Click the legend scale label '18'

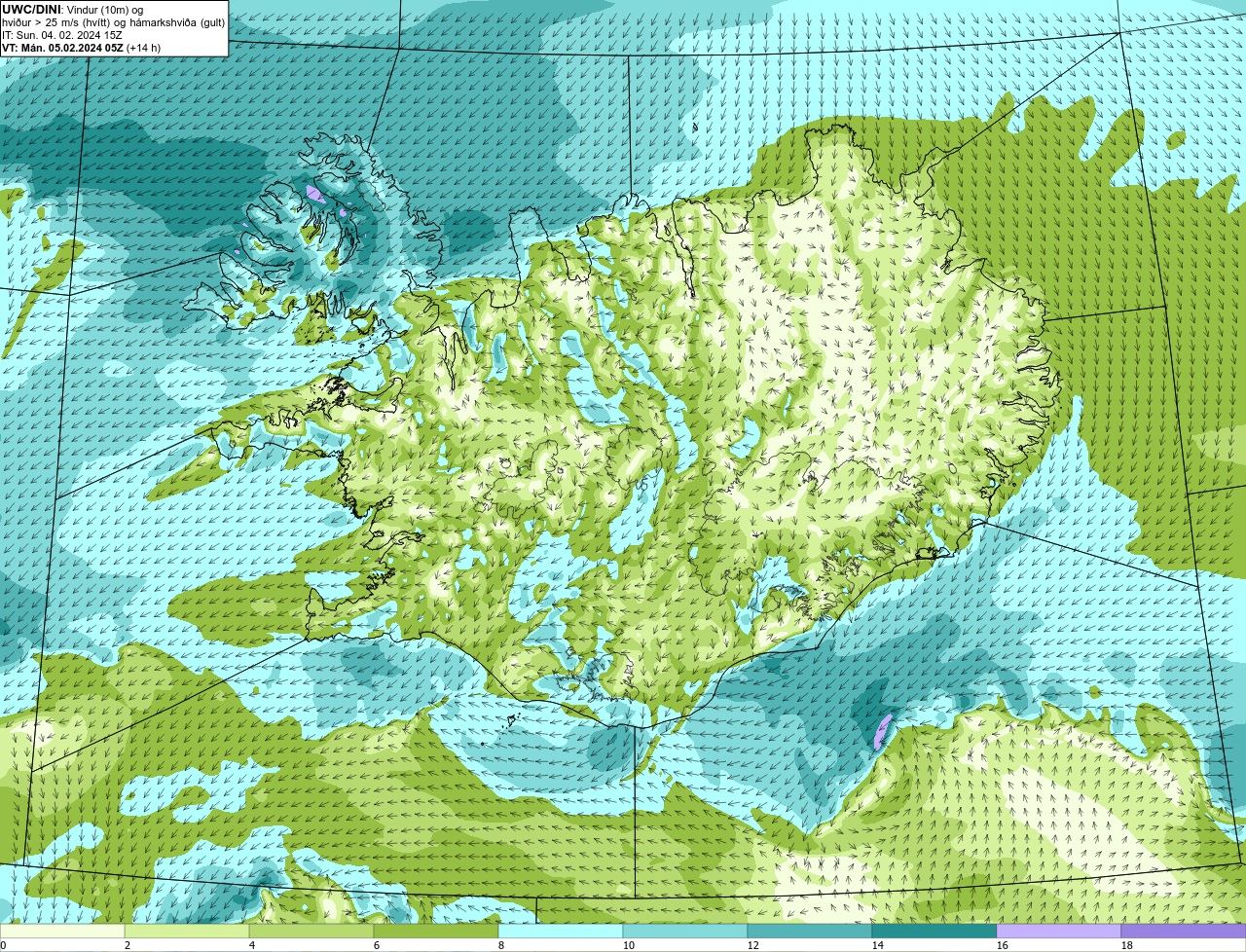(x=1127, y=945)
